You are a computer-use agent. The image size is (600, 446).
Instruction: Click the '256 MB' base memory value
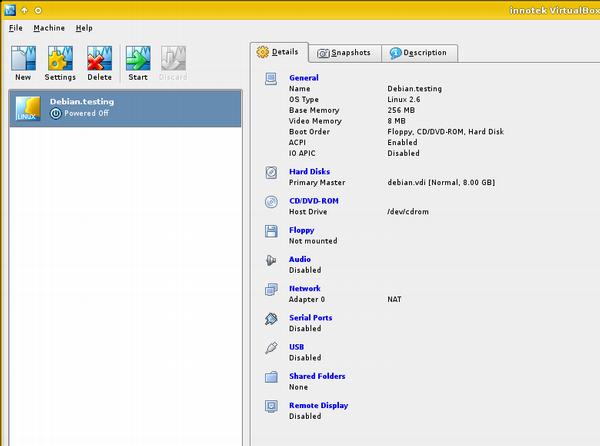pyautogui.click(x=401, y=110)
